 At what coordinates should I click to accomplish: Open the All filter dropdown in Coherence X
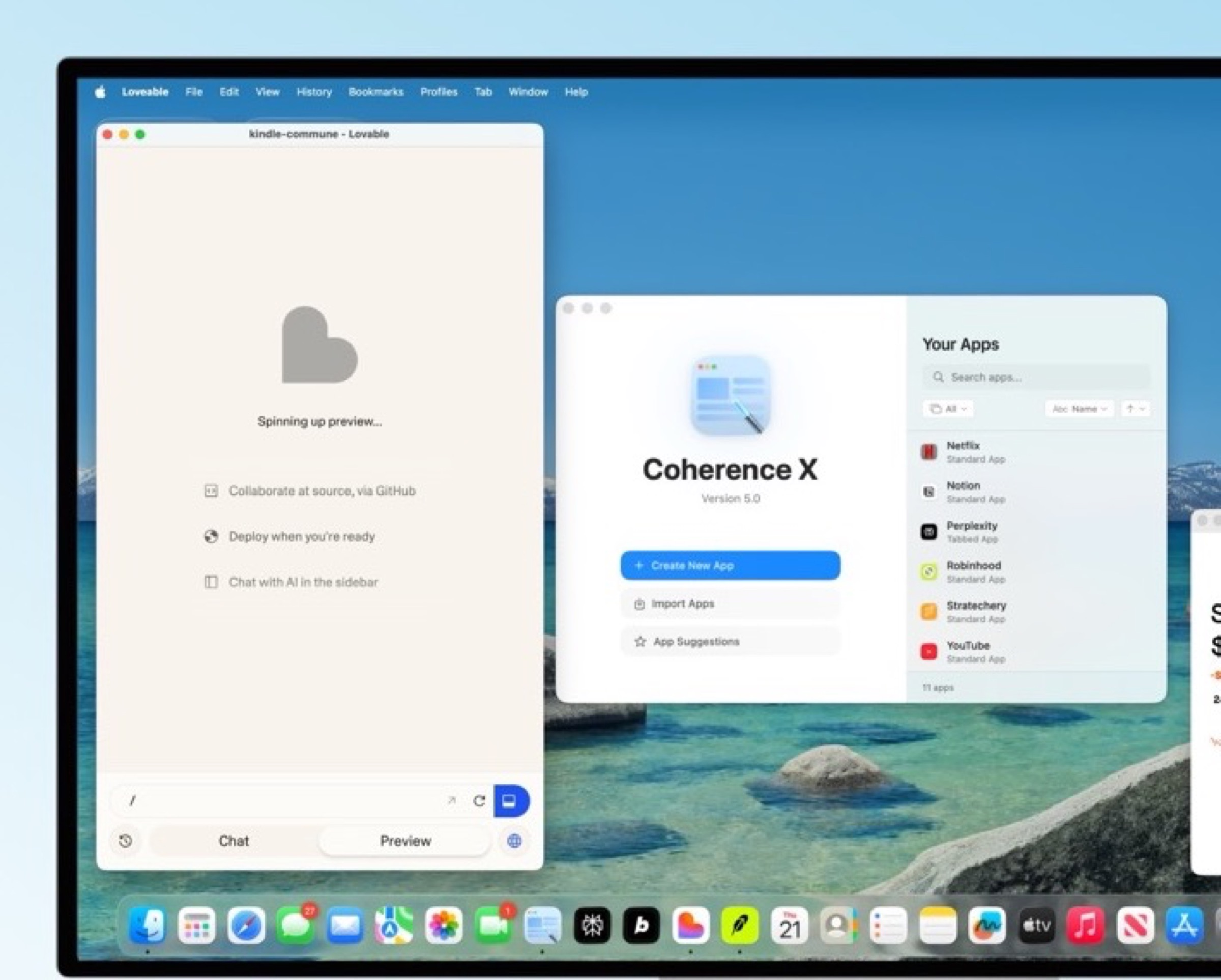pyautogui.click(x=949, y=409)
